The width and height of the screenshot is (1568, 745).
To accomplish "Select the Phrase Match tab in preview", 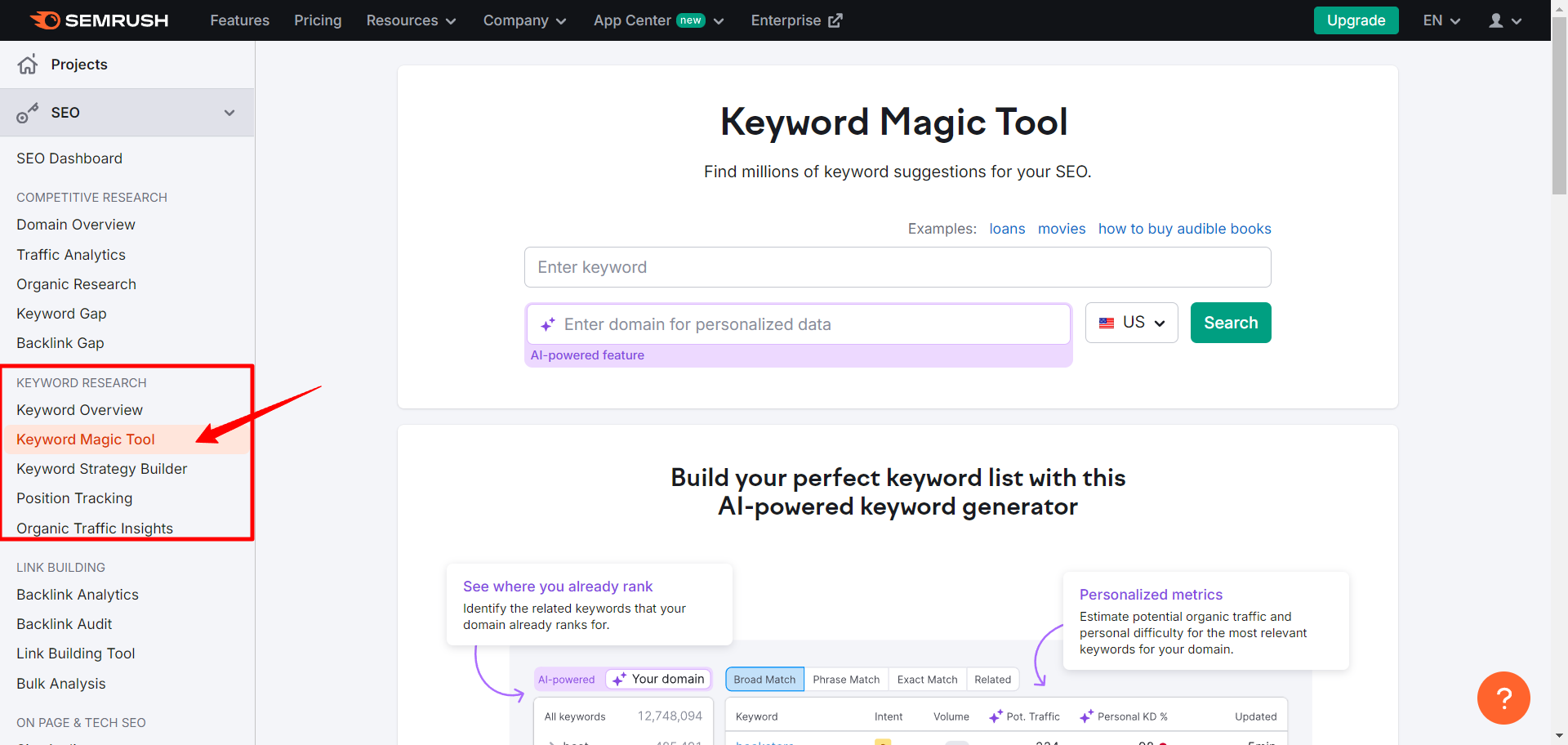I will pos(846,680).
